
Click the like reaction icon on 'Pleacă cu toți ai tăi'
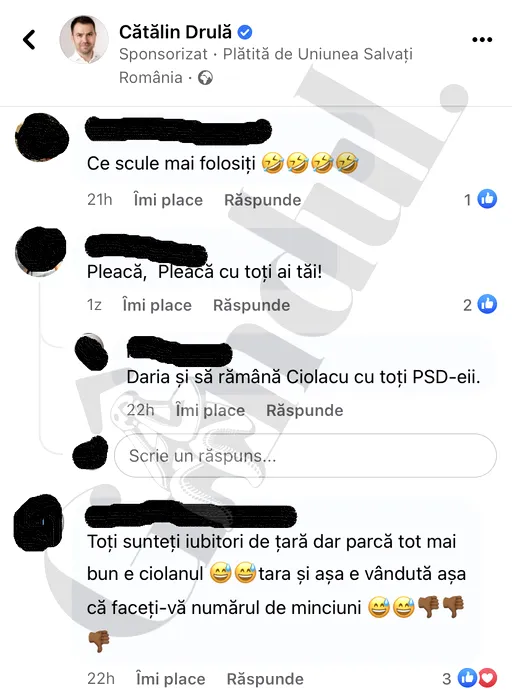487,304
